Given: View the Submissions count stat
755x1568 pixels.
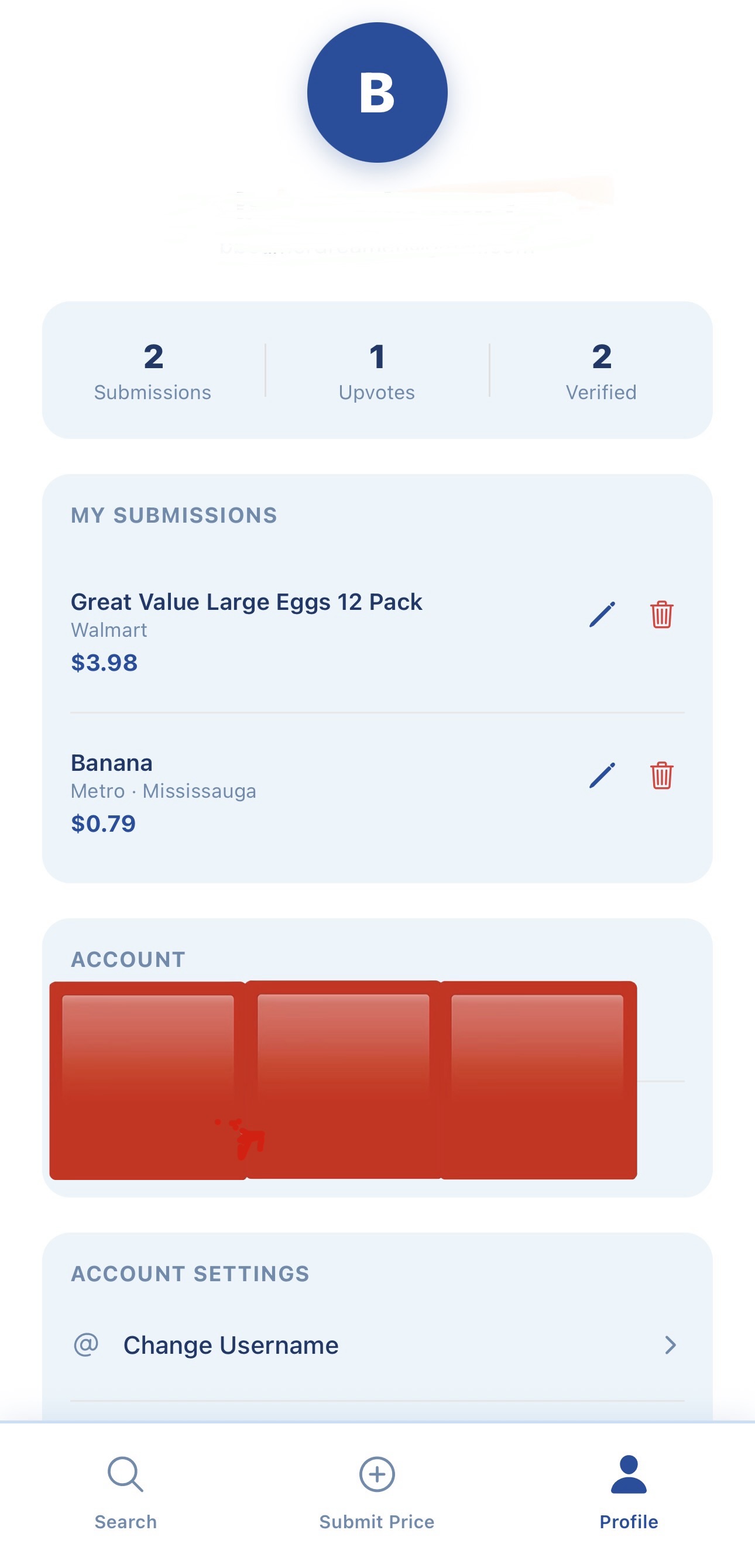Looking at the screenshot, I should (153, 370).
